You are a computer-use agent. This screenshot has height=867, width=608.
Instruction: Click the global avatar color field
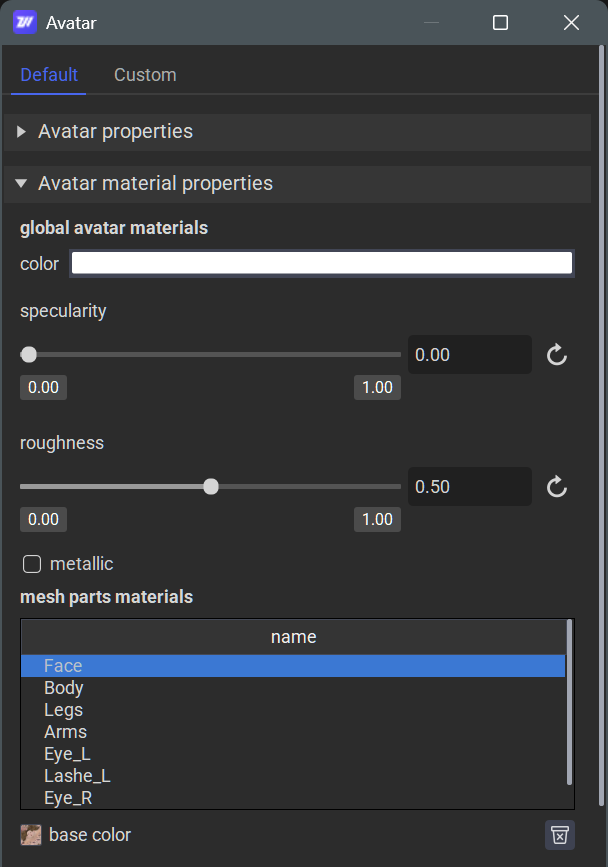(x=321, y=263)
